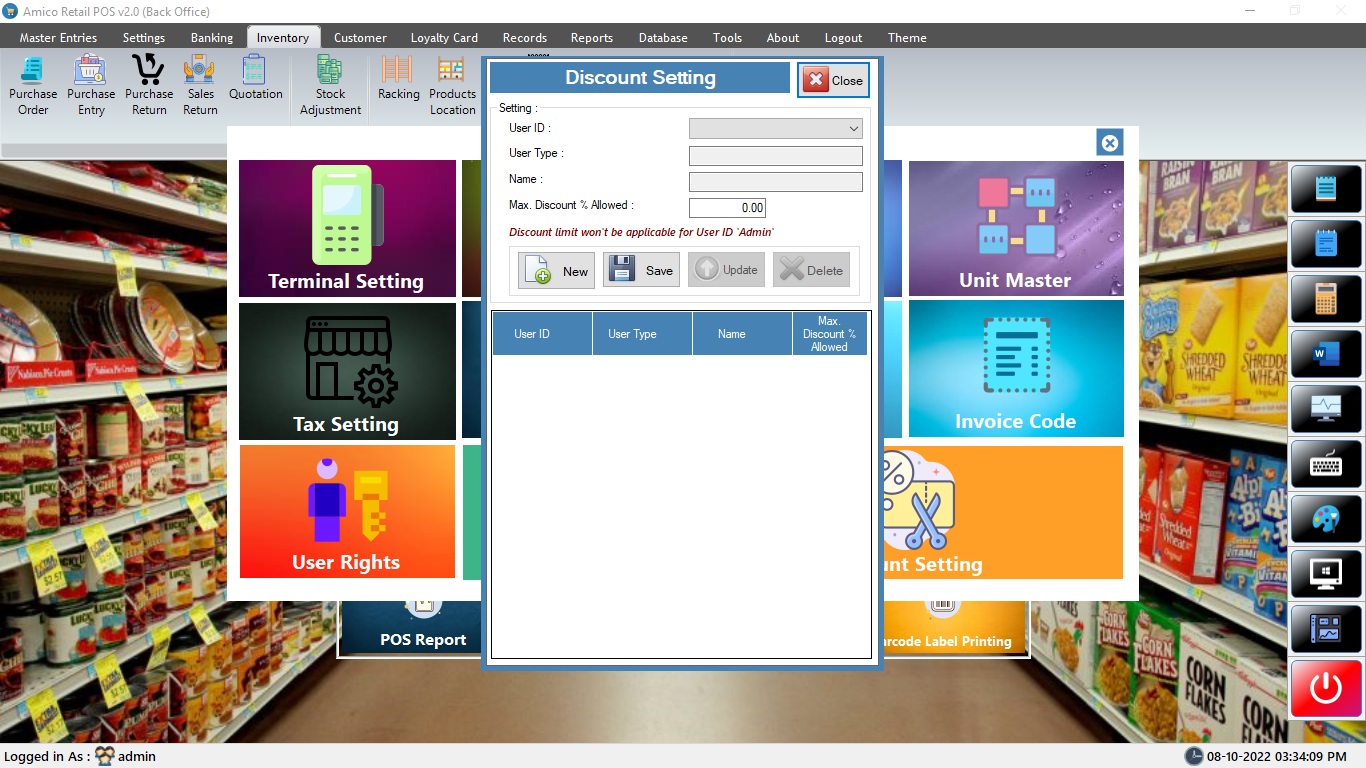Viewport: 1366px width, 768px height.
Task: Select the Sales Return icon
Action: [x=200, y=84]
